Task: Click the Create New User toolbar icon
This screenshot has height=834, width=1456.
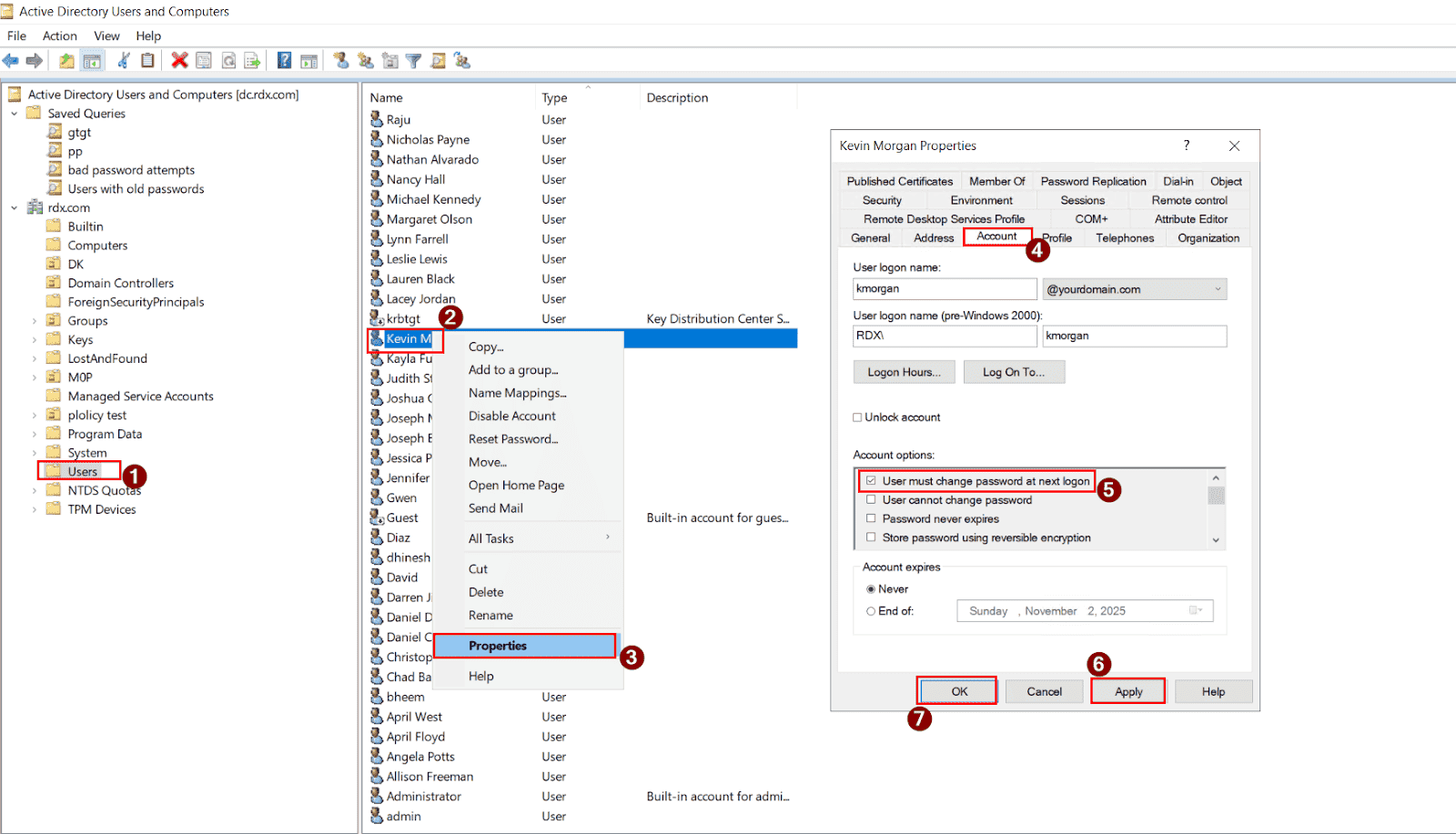Action: pyautogui.click(x=339, y=60)
